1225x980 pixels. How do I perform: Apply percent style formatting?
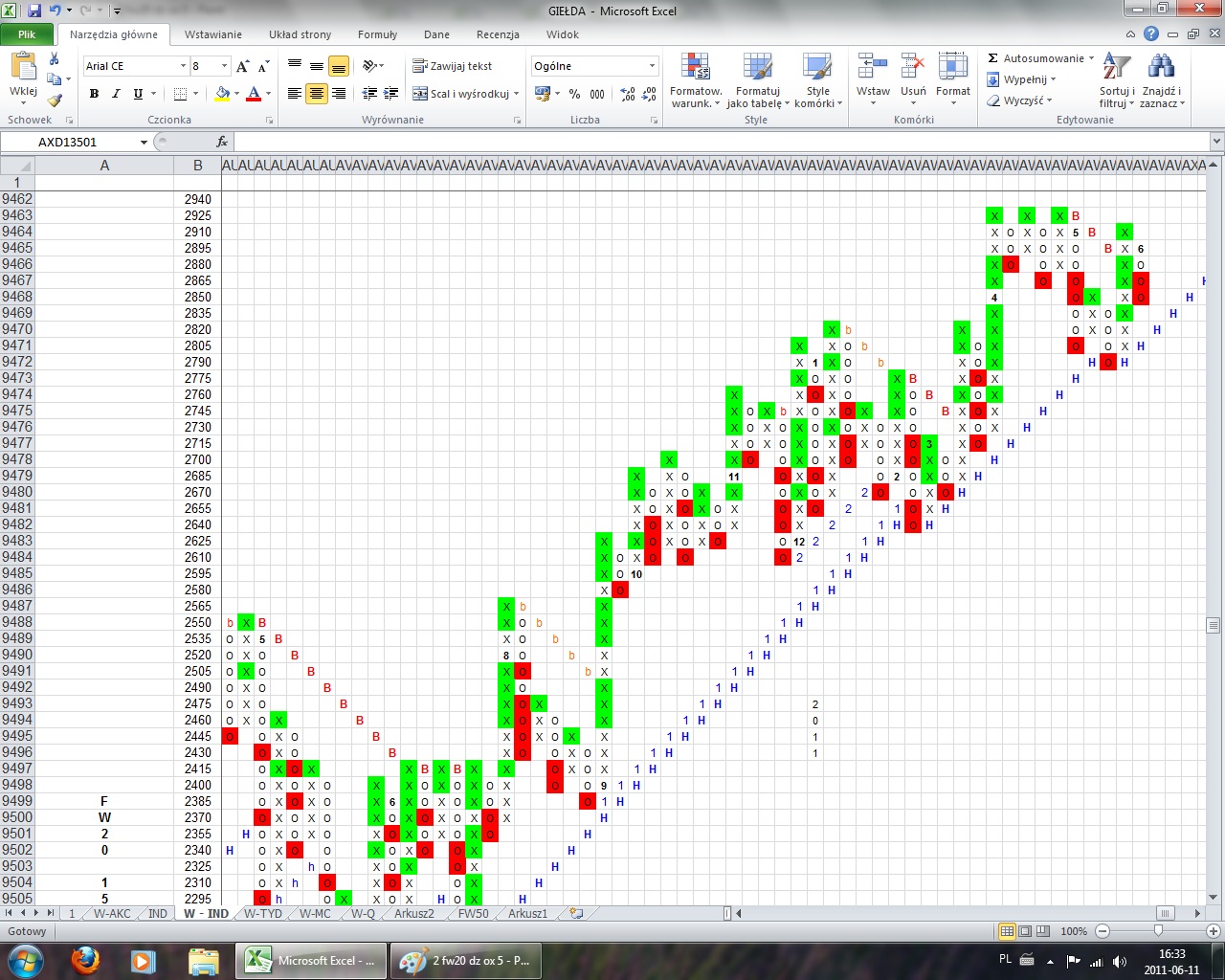574,94
